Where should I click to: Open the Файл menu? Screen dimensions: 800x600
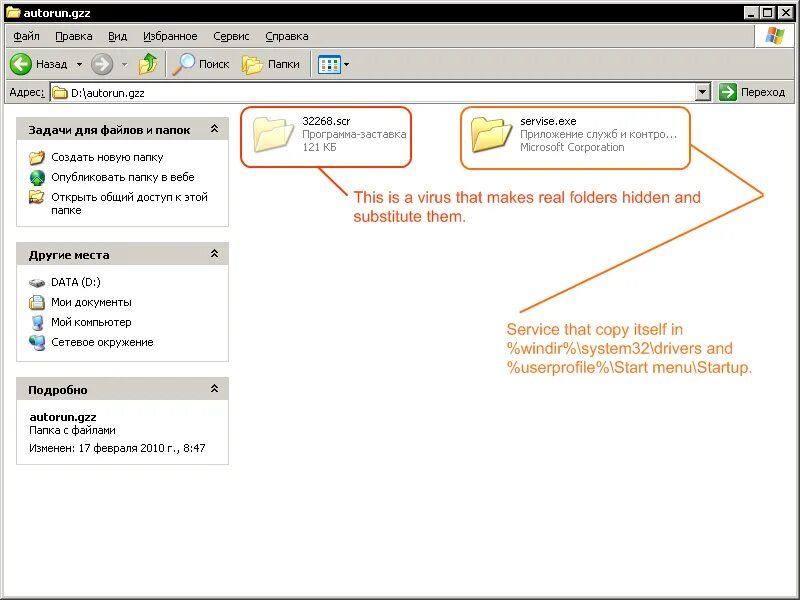tap(27, 36)
